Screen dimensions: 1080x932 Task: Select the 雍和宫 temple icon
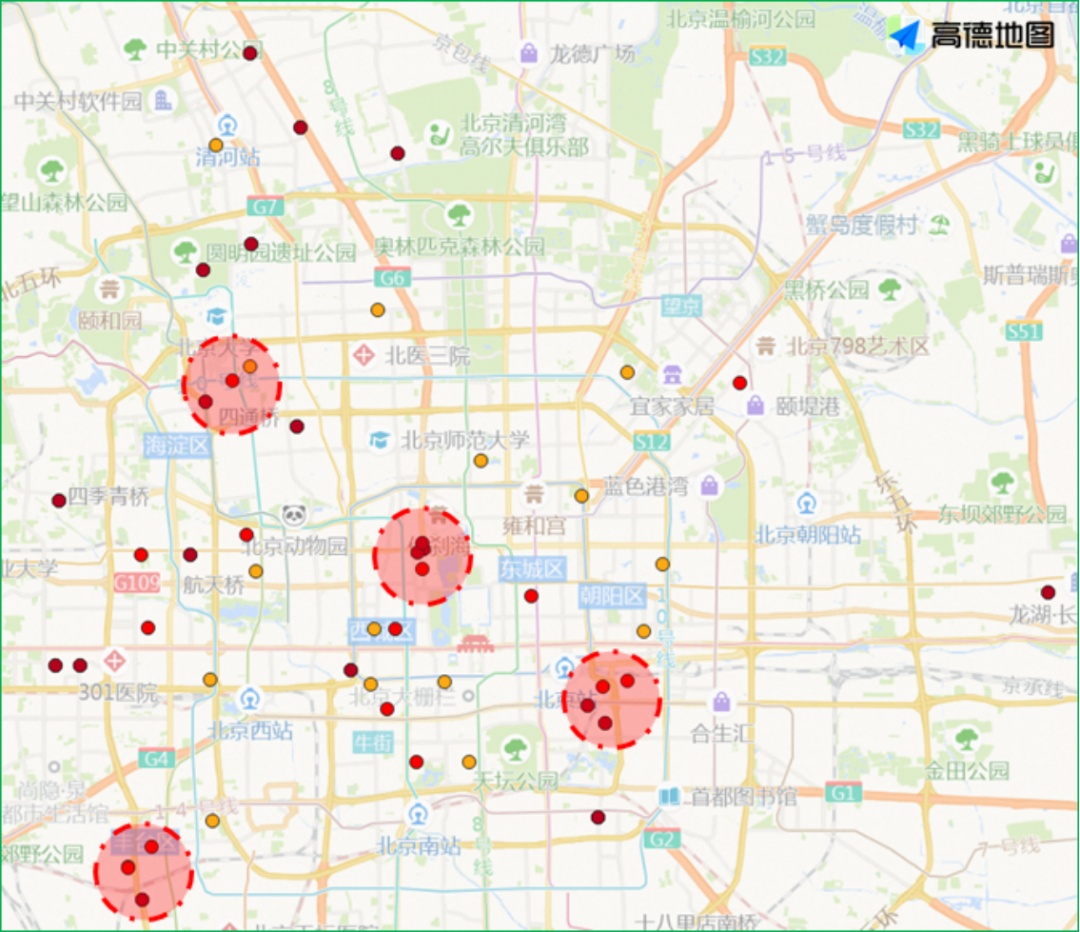point(534,493)
